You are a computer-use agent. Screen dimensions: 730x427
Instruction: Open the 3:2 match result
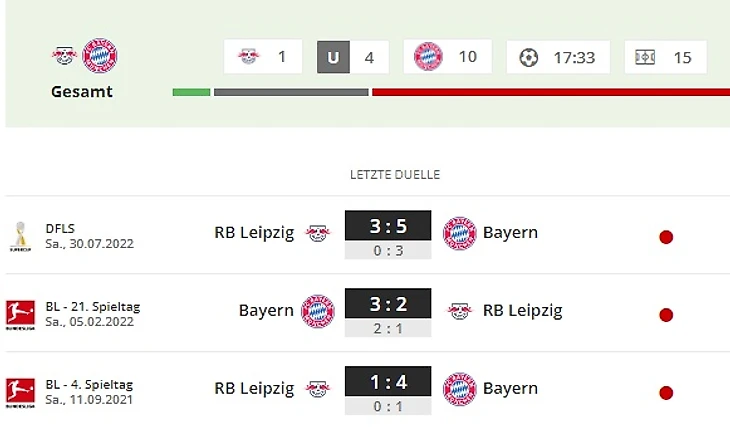(388, 304)
